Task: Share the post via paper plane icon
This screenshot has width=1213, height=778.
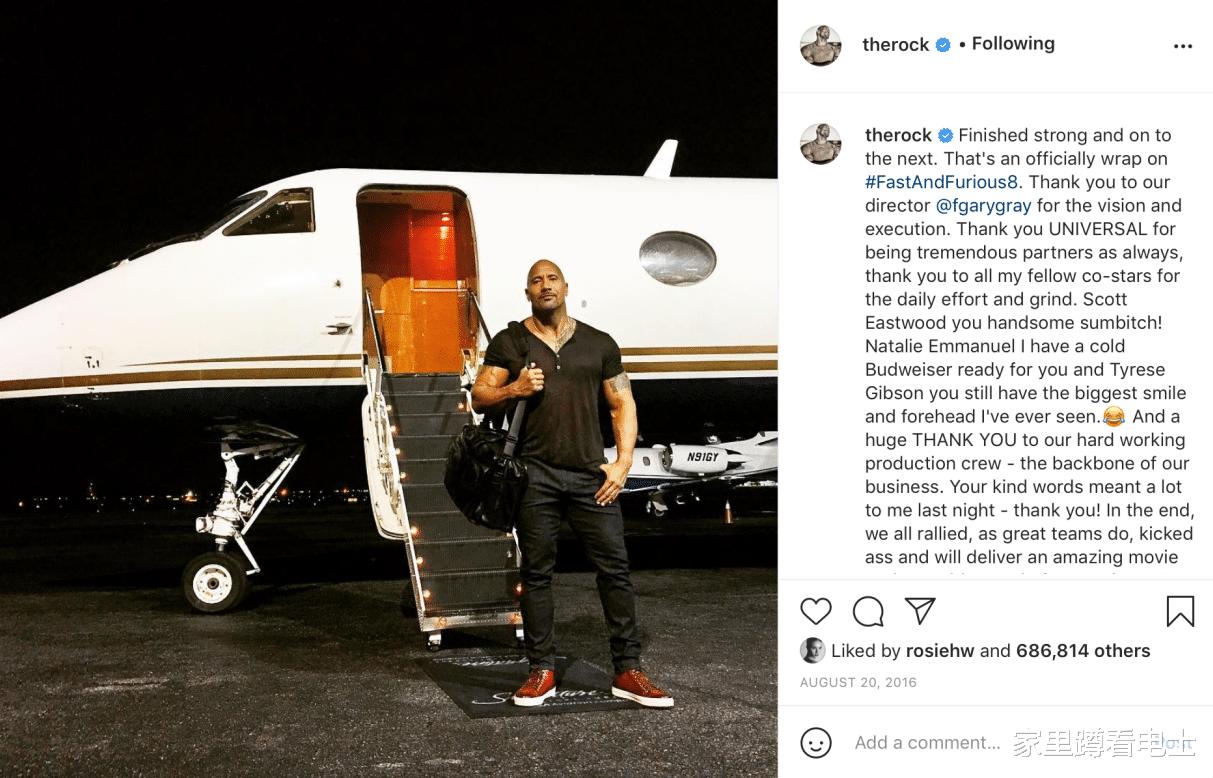Action: [x=920, y=611]
